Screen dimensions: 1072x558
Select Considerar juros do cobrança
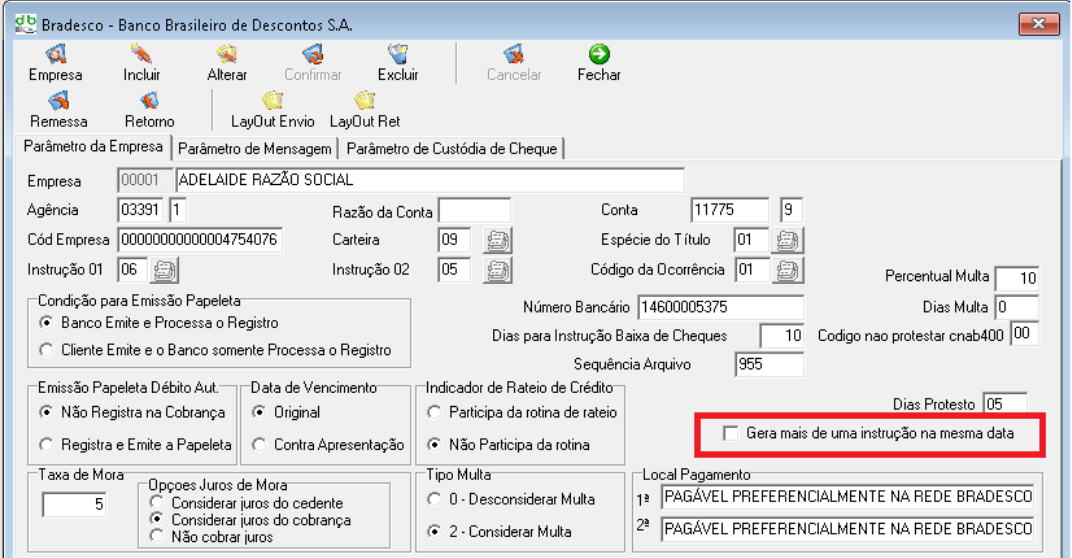point(157,518)
